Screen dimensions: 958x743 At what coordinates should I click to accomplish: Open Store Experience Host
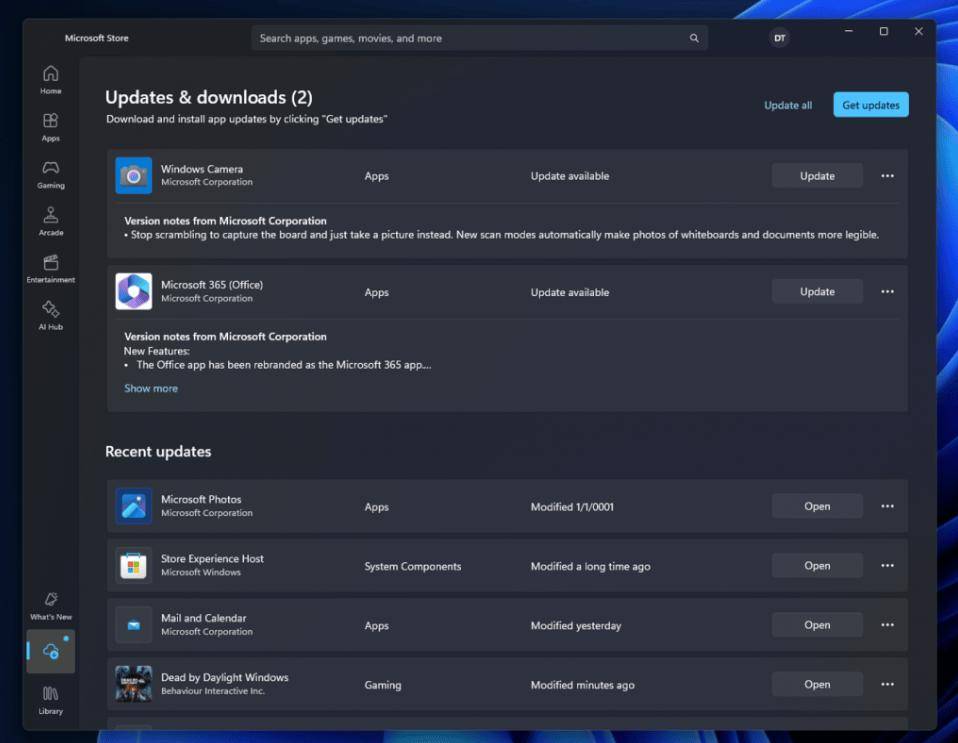pos(817,565)
